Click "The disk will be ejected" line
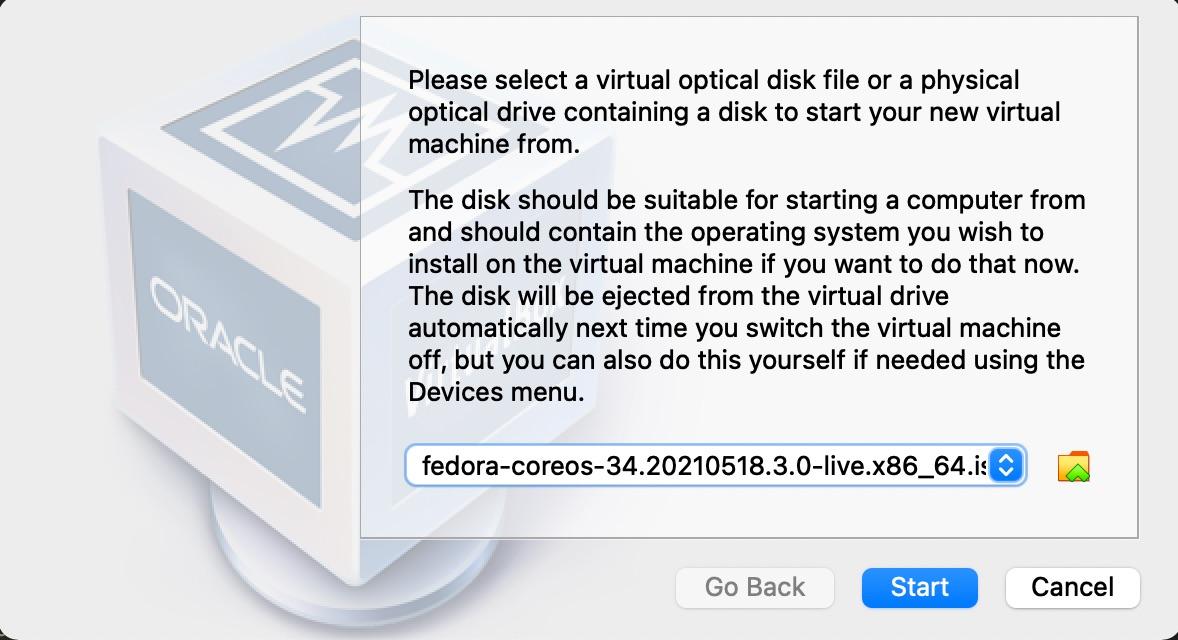The width and height of the screenshot is (1178, 640). pyautogui.click(x=678, y=297)
